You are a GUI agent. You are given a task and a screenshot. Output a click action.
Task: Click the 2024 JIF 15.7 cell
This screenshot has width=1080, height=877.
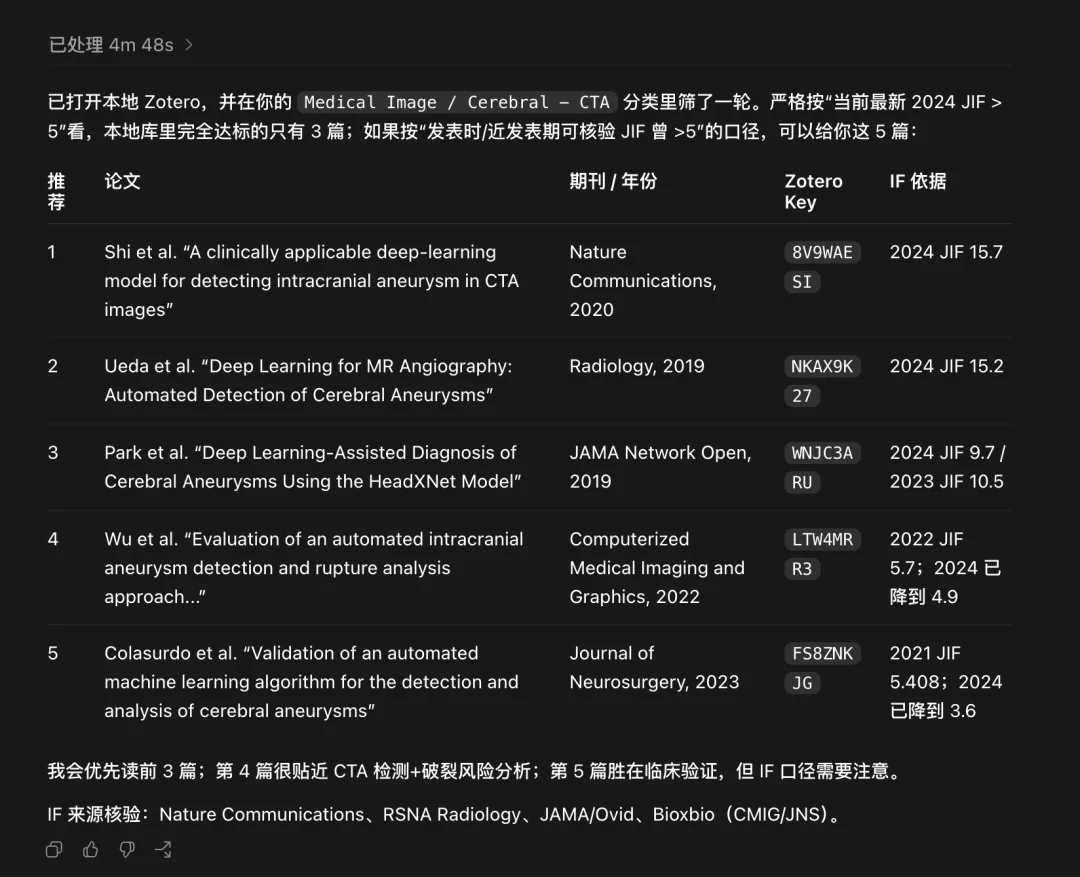(x=946, y=252)
